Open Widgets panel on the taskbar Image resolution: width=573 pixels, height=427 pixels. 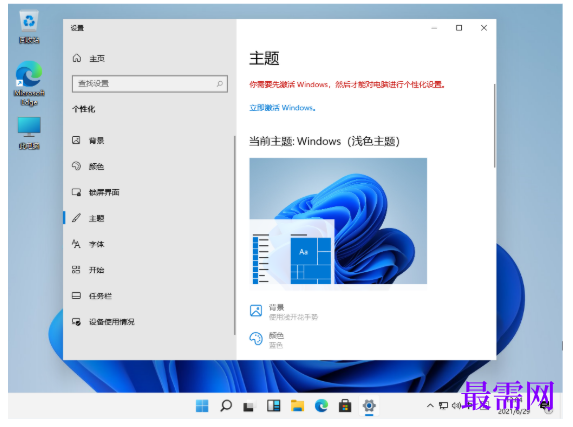pyautogui.click(x=273, y=406)
